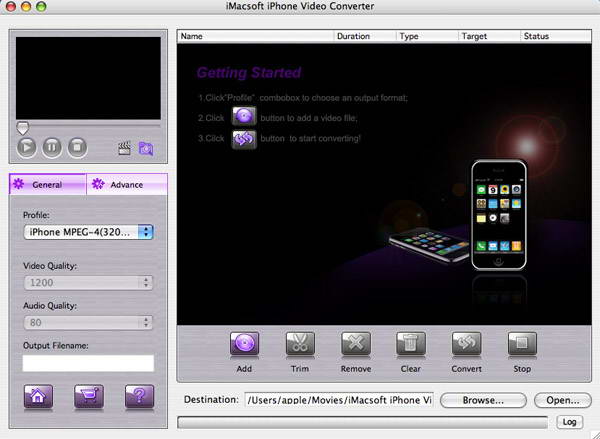Click the clapperboard icon under preview
Image resolution: width=600 pixels, height=439 pixels.
point(124,149)
